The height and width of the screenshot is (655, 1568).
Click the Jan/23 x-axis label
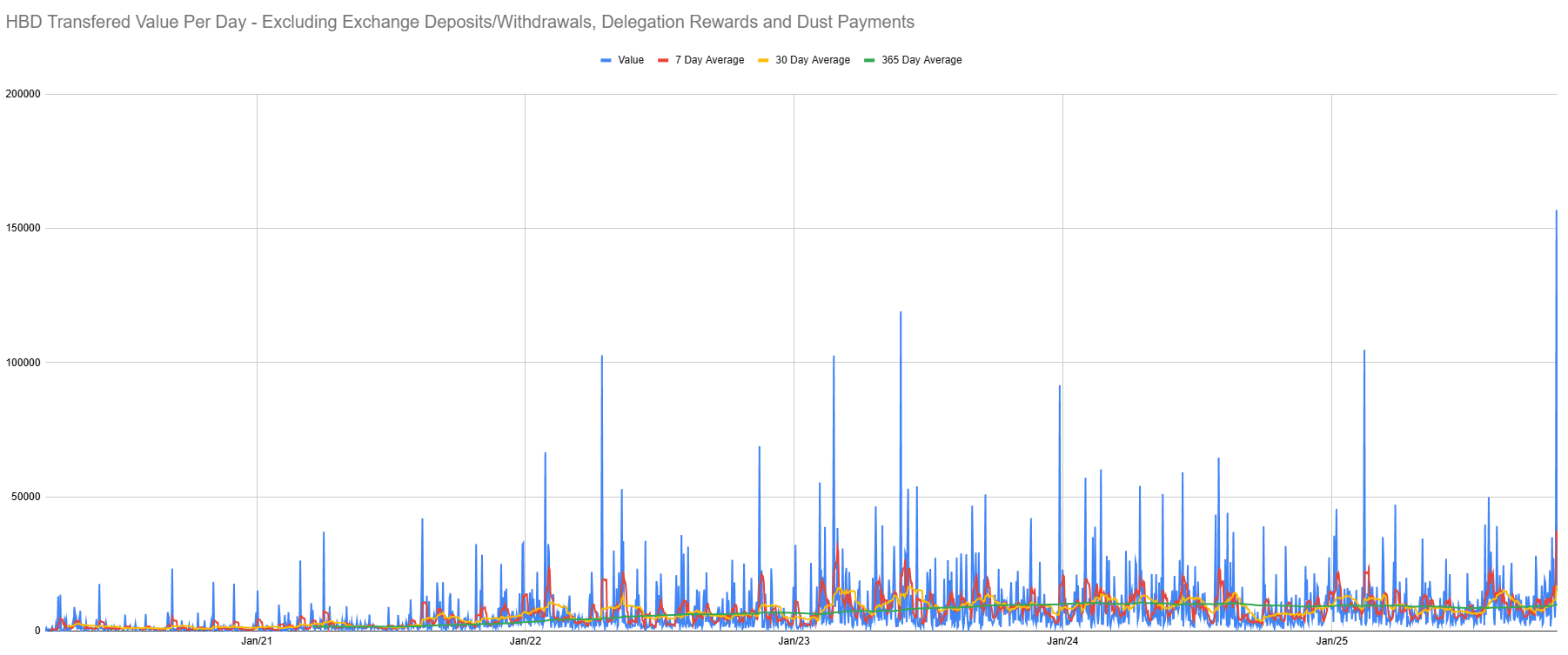coord(794,641)
